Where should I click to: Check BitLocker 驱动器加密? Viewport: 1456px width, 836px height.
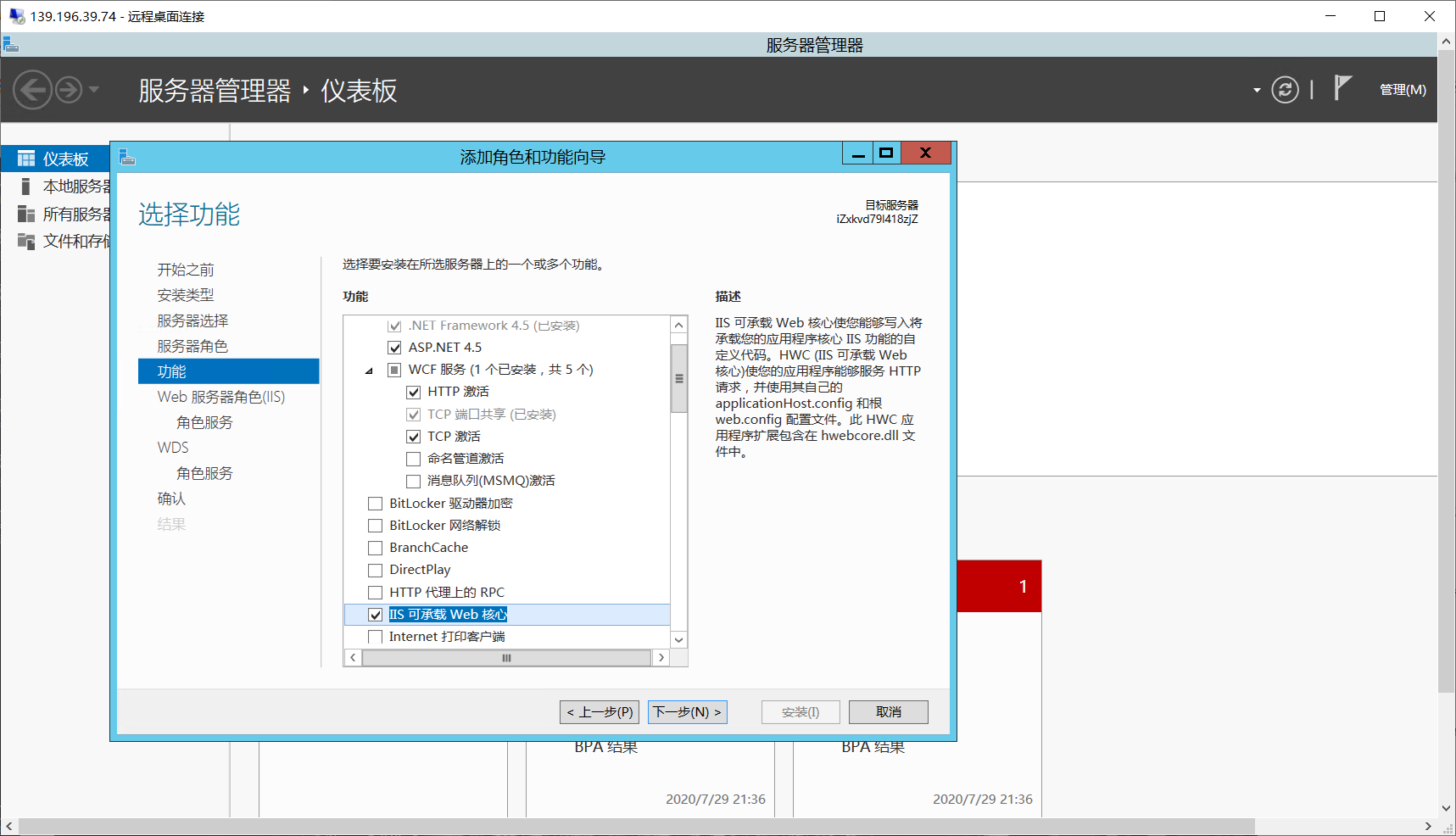click(375, 503)
